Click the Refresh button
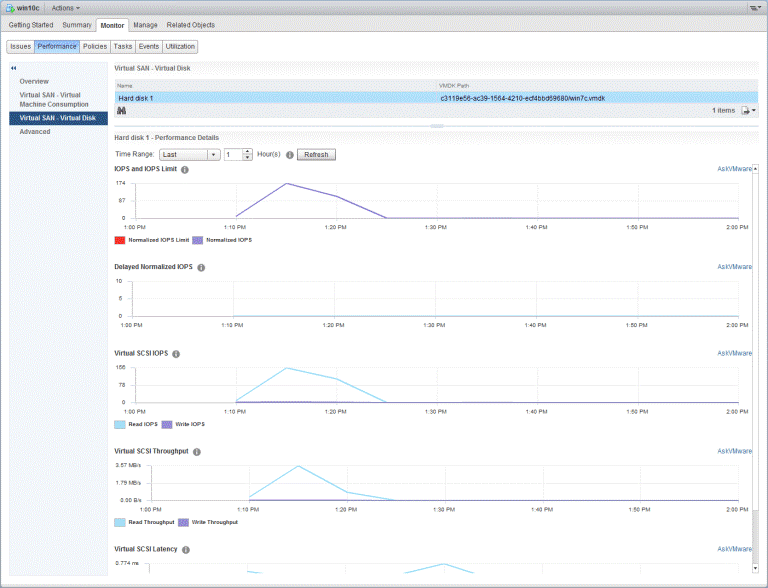 (x=316, y=155)
